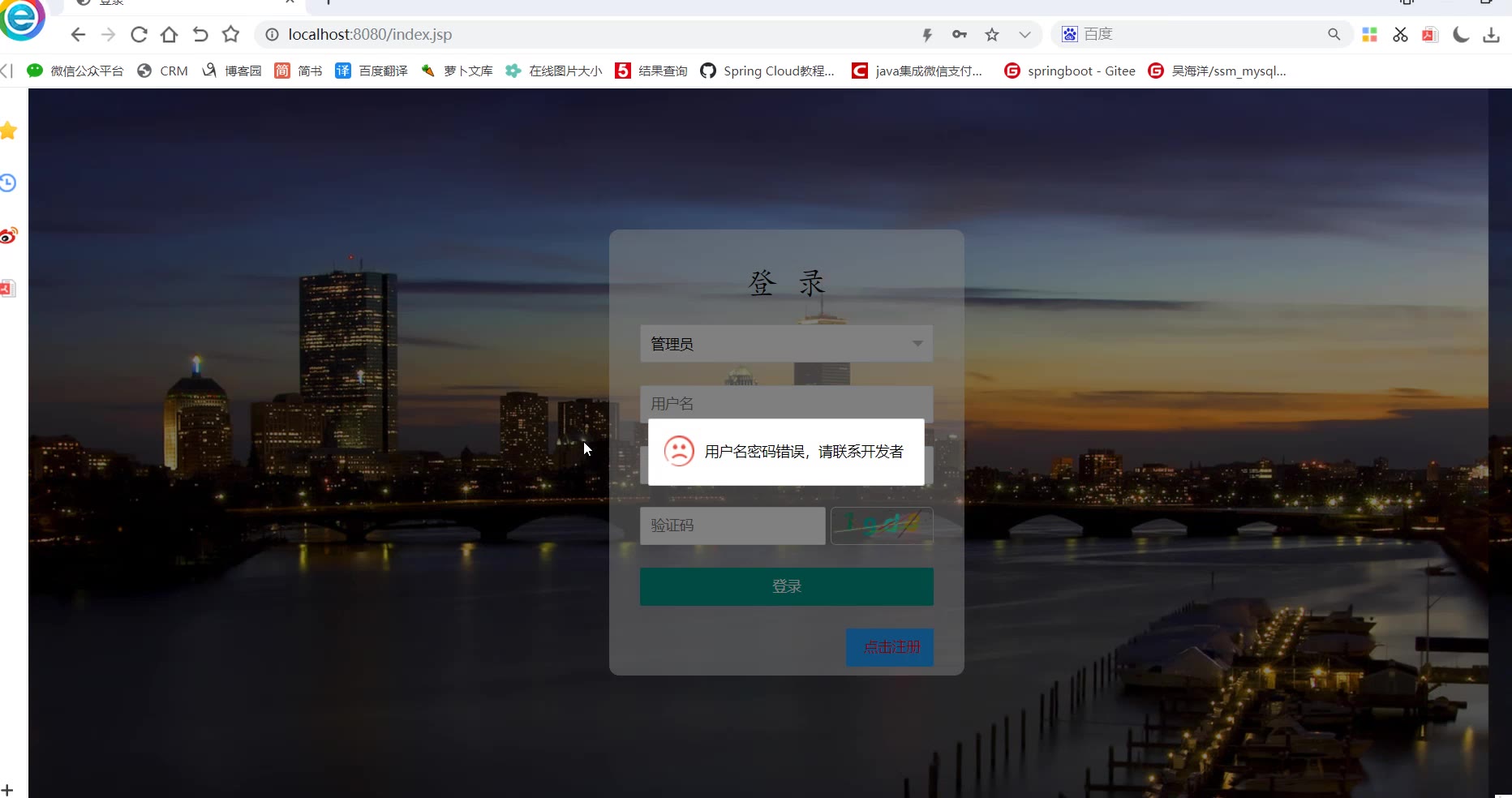Open the 在线图片大小 bookmark

553,71
